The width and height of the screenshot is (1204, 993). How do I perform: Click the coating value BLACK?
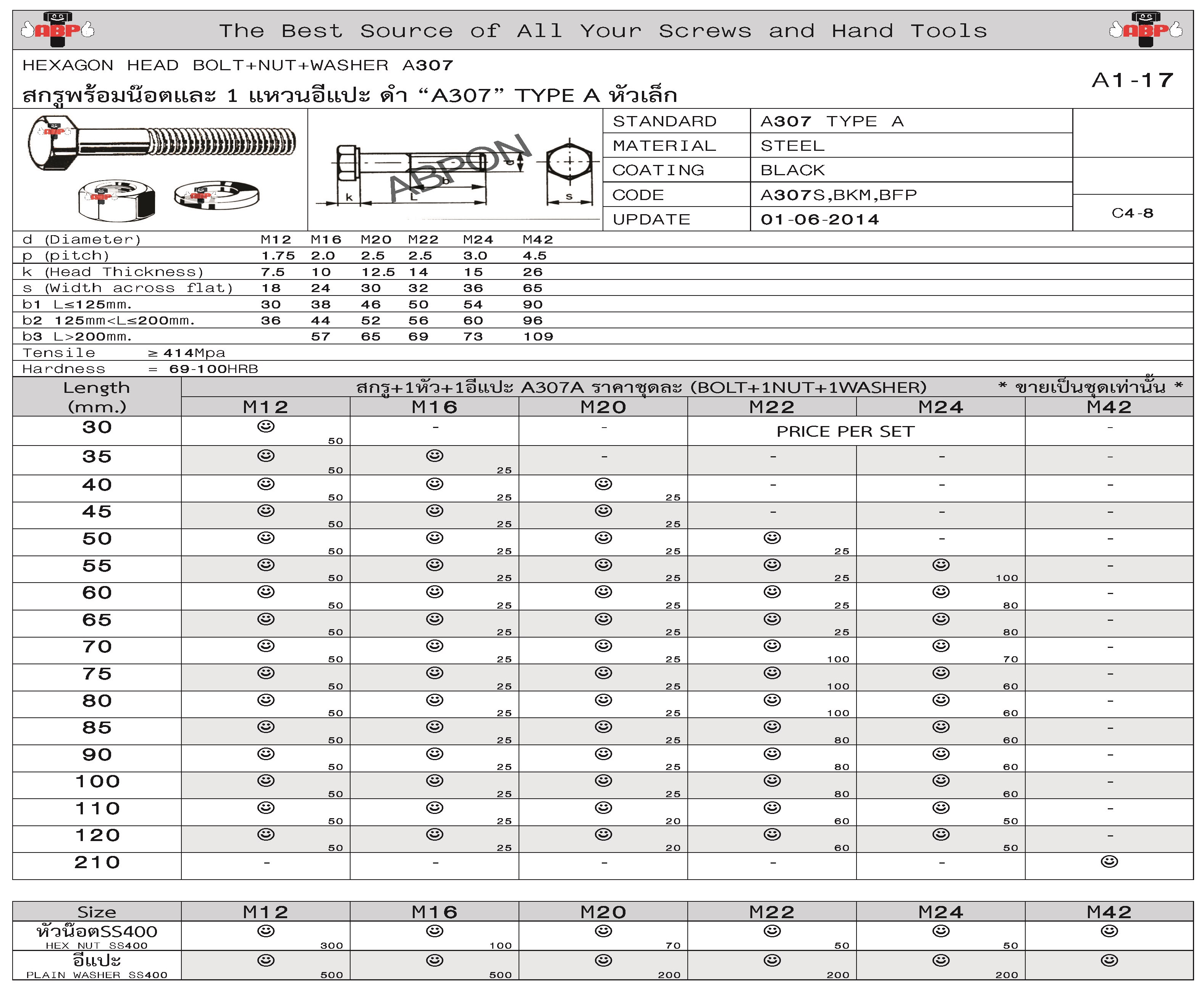pos(793,170)
